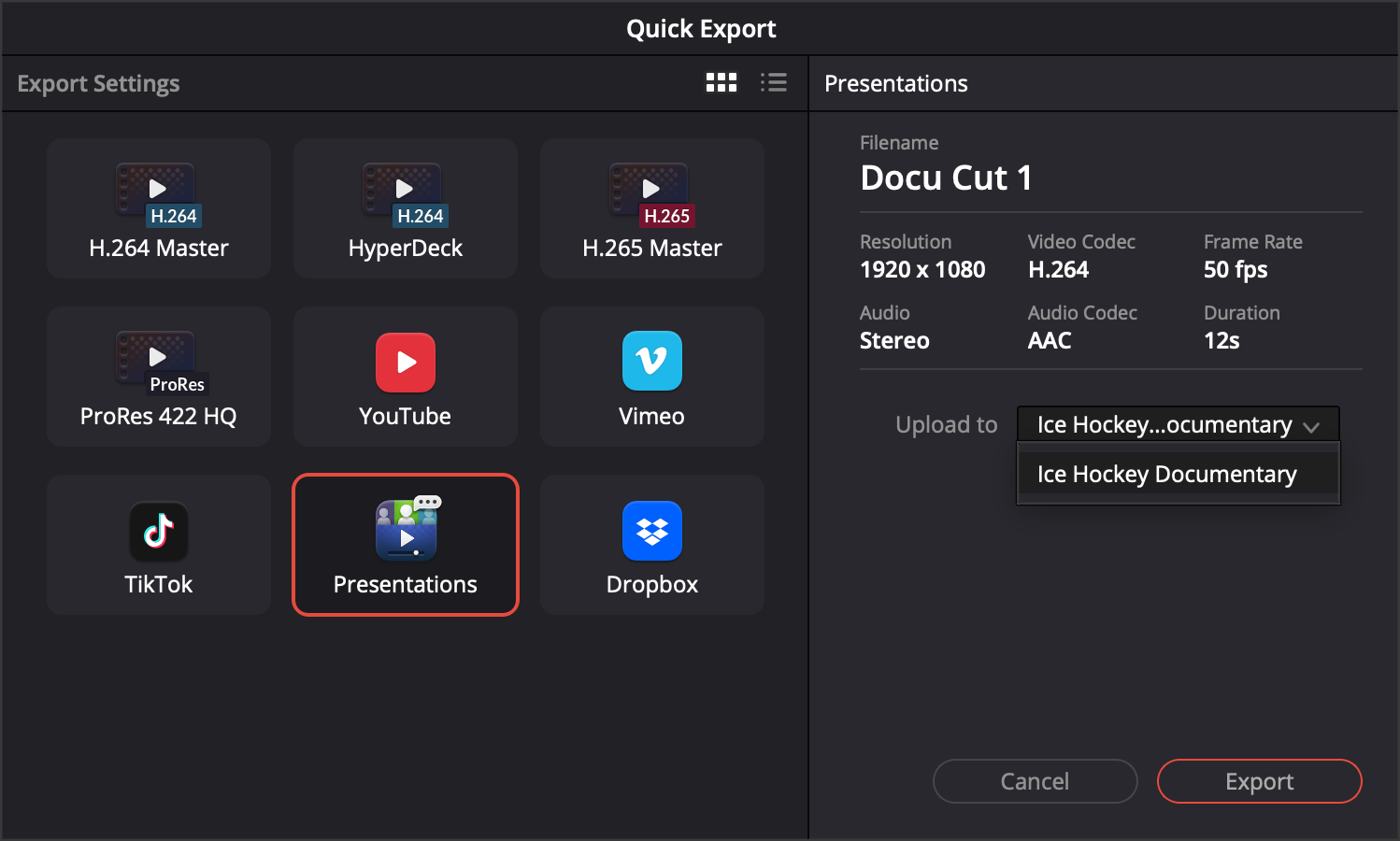1400x841 pixels.
Task: Click the Quick Export window title
Action: pyautogui.click(x=701, y=29)
